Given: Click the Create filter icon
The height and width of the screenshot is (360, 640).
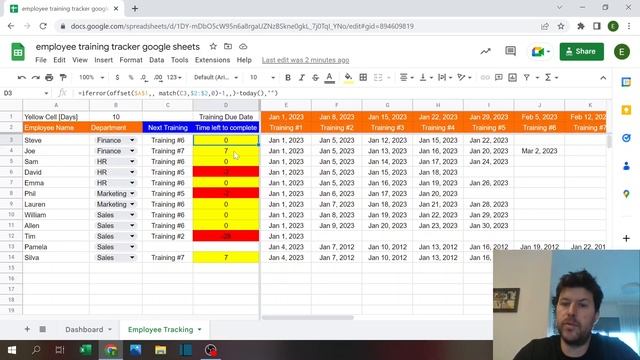Looking at the screenshot, I should click(x=527, y=78).
